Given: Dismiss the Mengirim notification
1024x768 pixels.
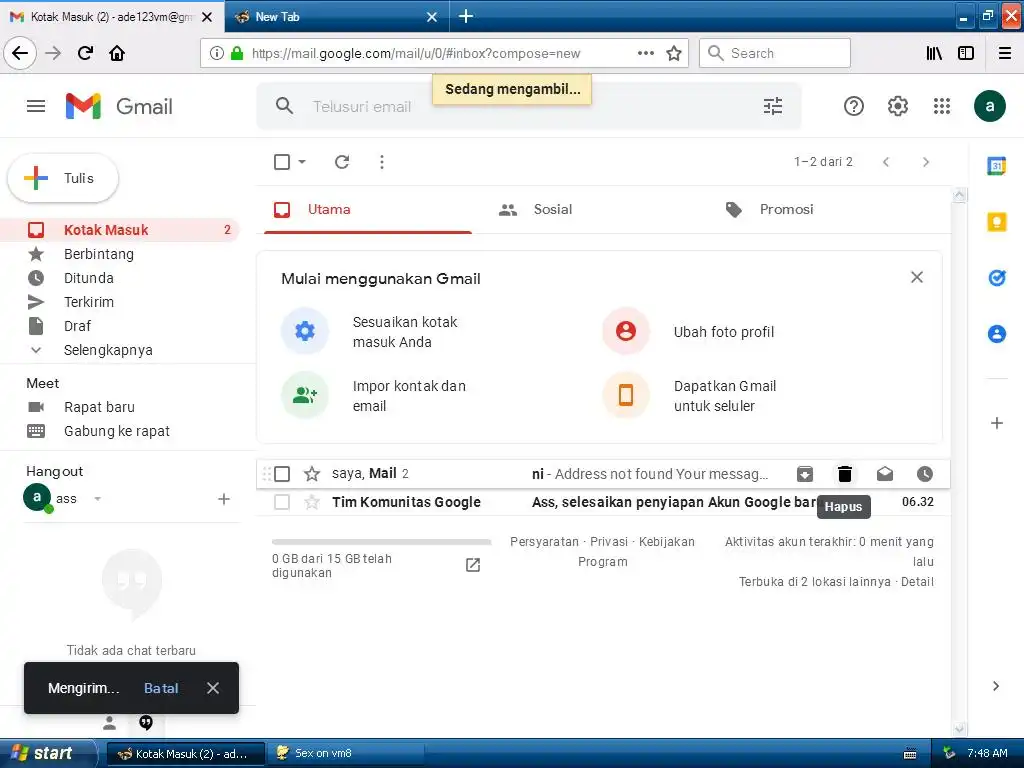Looking at the screenshot, I should [213, 688].
